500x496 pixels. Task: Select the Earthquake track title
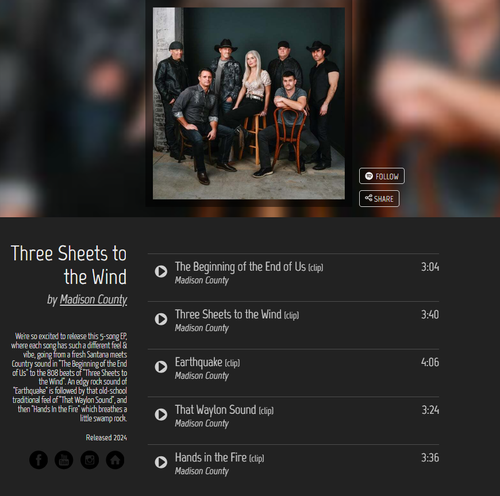(x=198, y=362)
